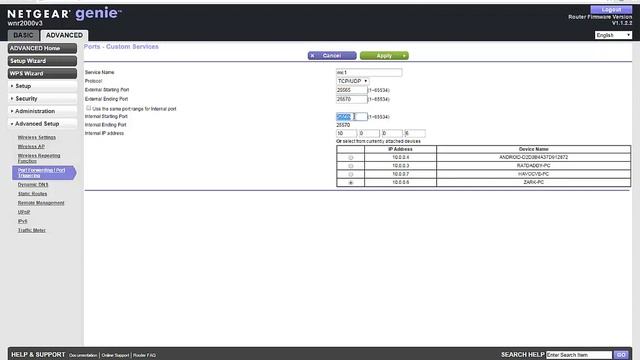This screenshot has height=360, width=640.
Task: Click the Internal Ending Port value 25570
Action: click(343, 125)
